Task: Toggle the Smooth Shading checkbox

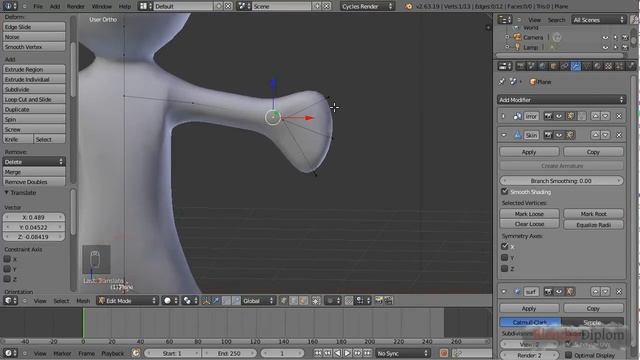Action: click(505, 191)
